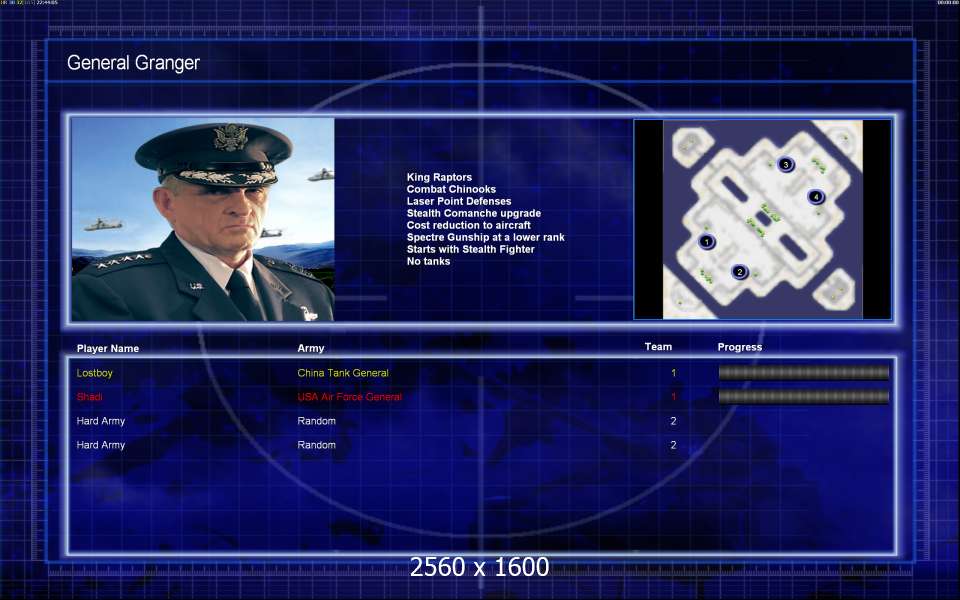Select player name Shadi
Image resolution: width=960 pixels, height=600 pixels.
click(89, 397)
